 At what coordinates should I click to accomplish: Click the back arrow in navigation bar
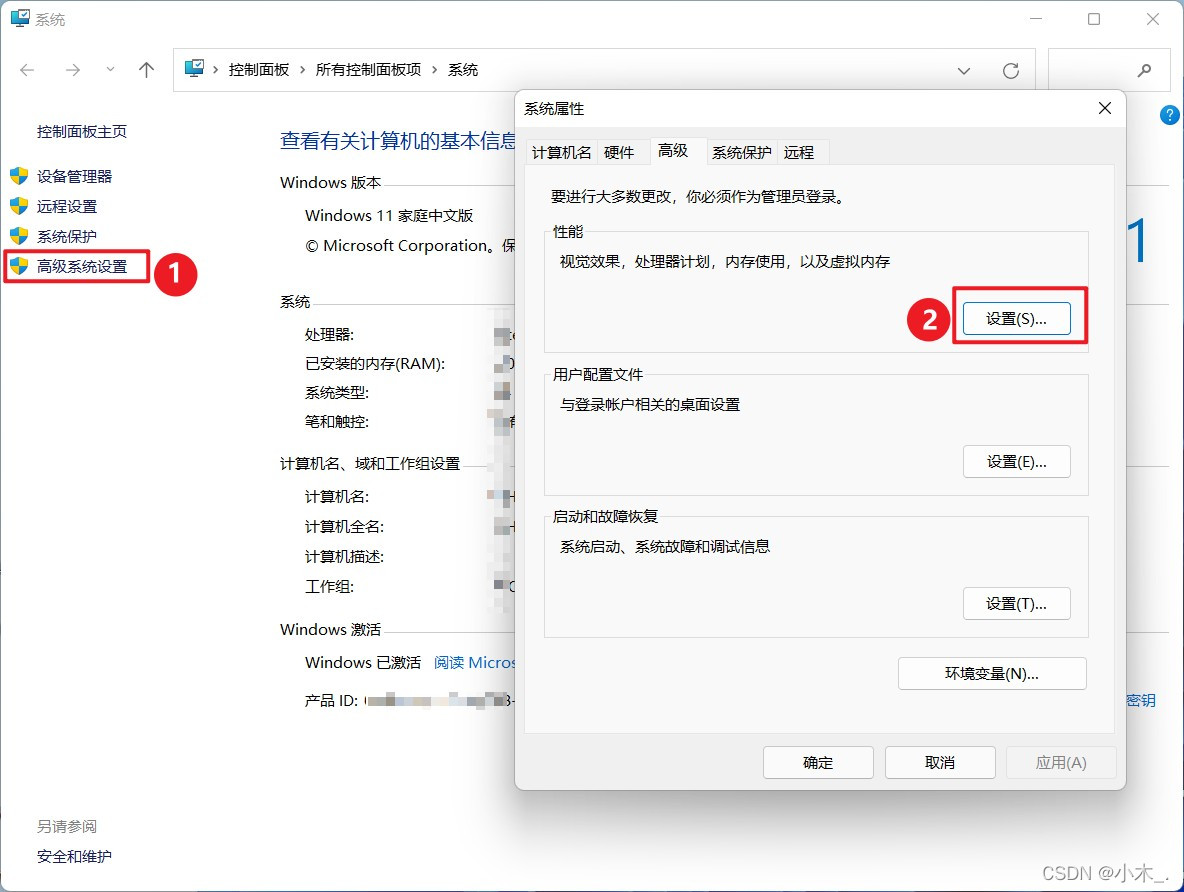pyautogui.click(x=27, y=70)
